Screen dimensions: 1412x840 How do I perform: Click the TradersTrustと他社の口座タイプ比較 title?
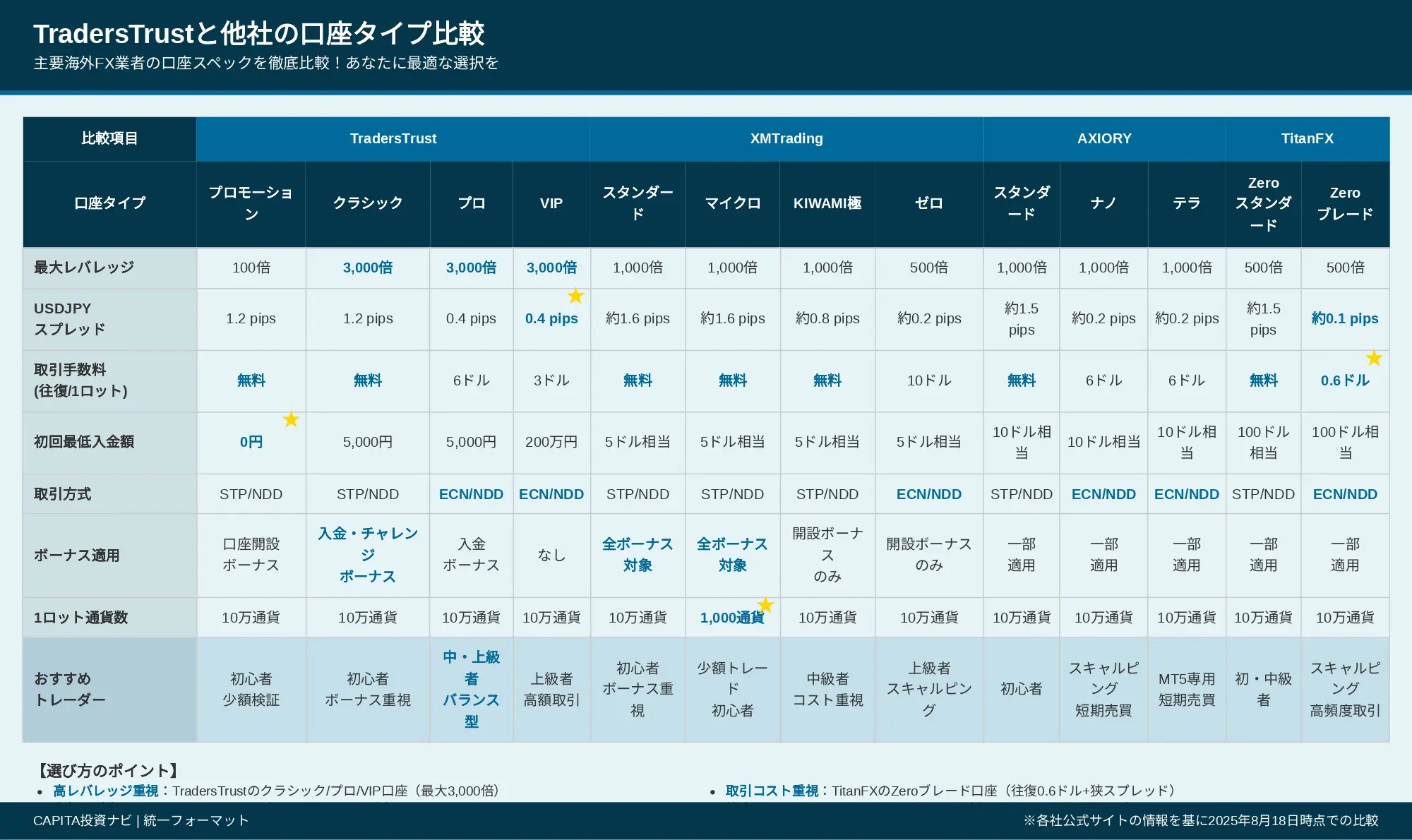259,33
